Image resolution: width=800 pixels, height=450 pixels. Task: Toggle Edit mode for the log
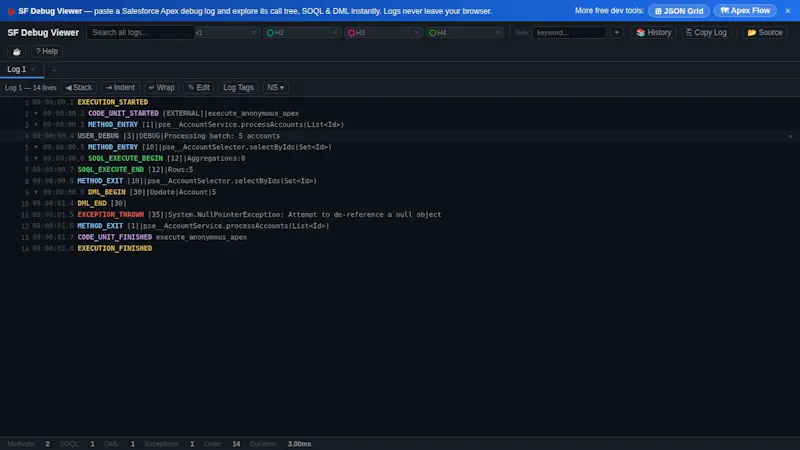(198, 88)
